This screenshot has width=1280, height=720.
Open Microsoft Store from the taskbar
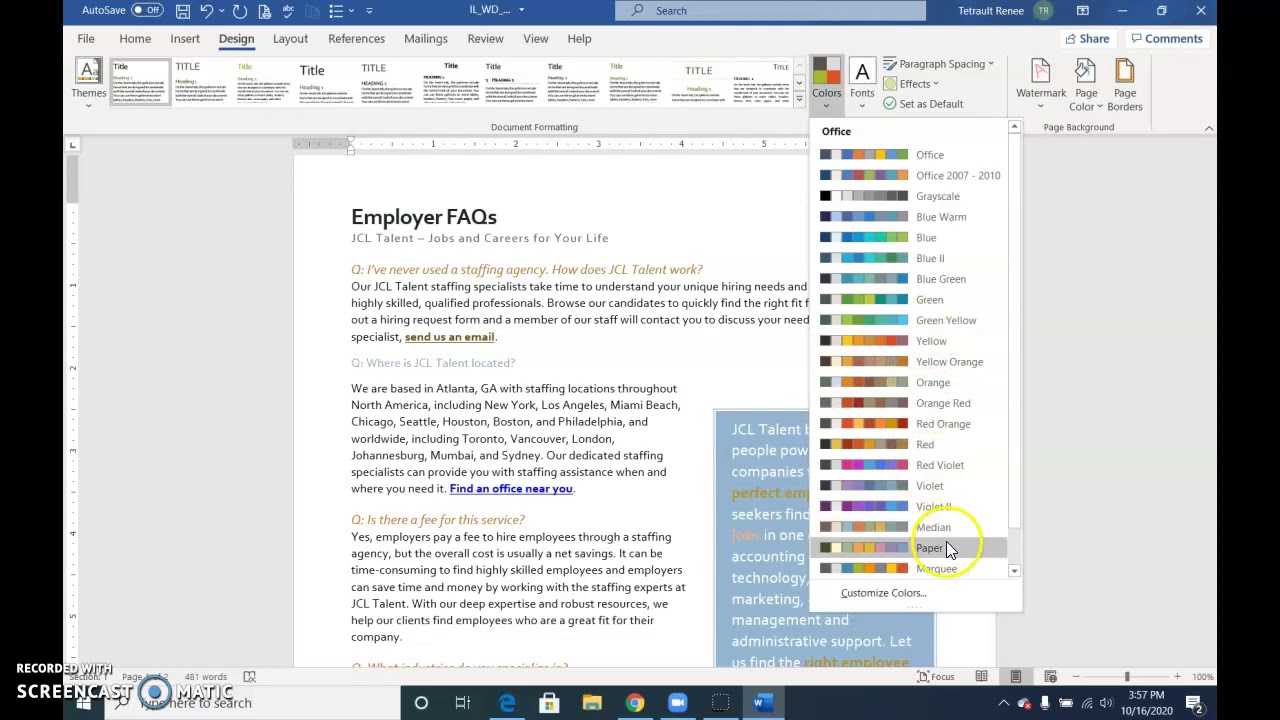pos(549,703)
